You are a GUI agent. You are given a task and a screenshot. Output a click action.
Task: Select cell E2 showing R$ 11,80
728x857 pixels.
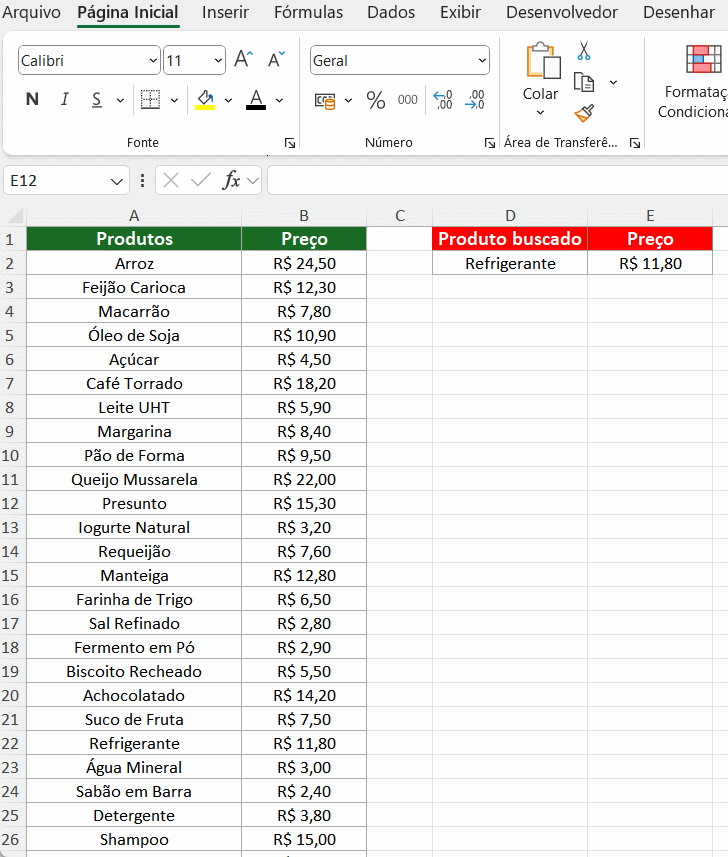coord(650,263)
